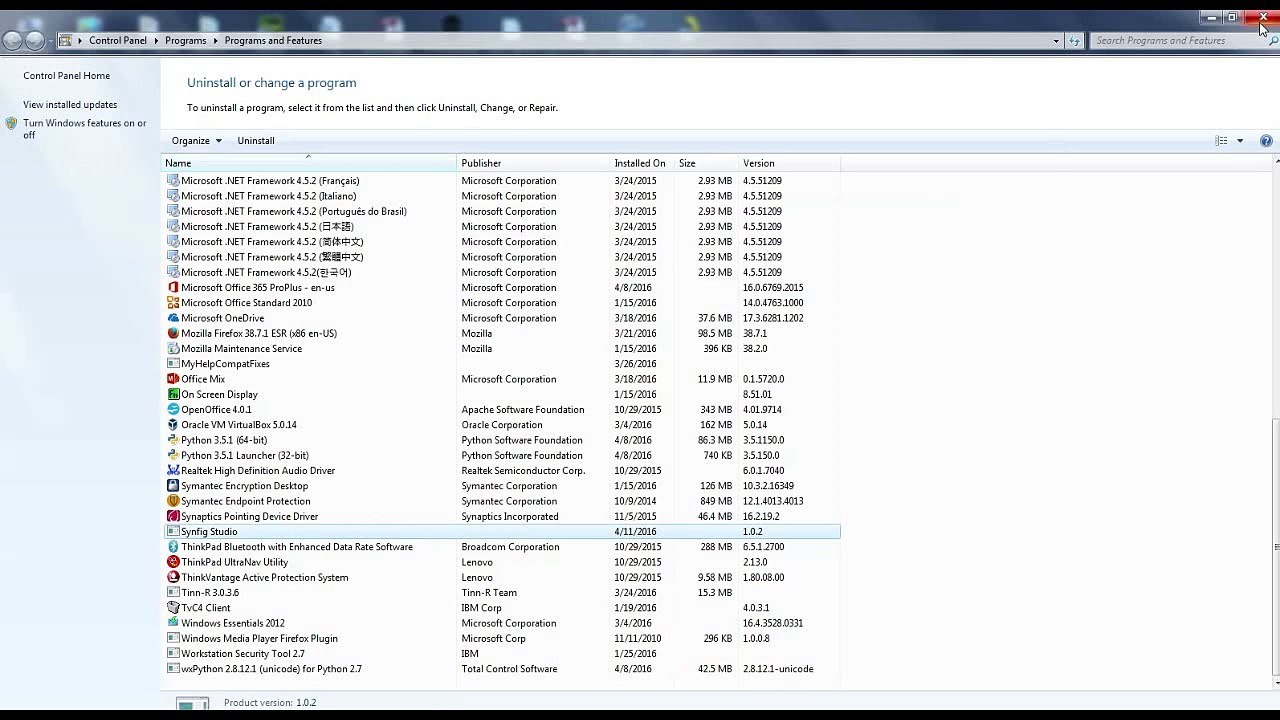Viewport: 1280px width, 720px height.
Task: Click the Mozilla Maintenance Service icon
Action: (x=173, y=349)
